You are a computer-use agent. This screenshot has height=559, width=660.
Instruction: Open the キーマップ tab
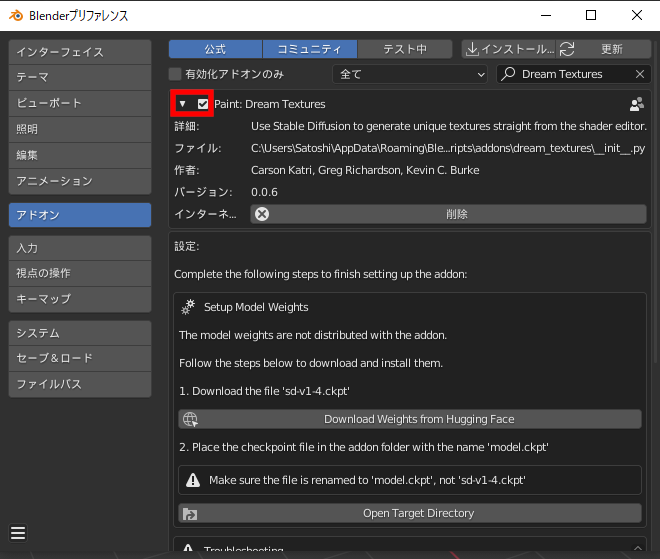[x=80, y=299]
